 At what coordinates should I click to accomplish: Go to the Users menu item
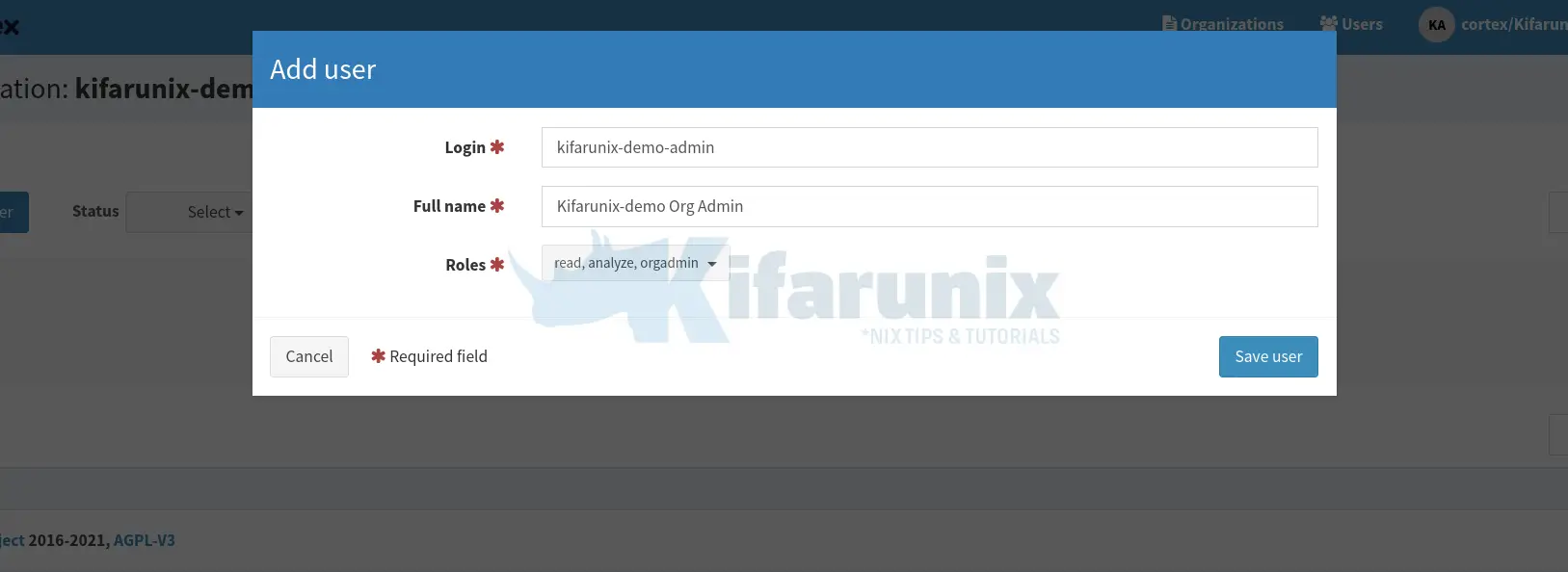(x=1351, y=24)
